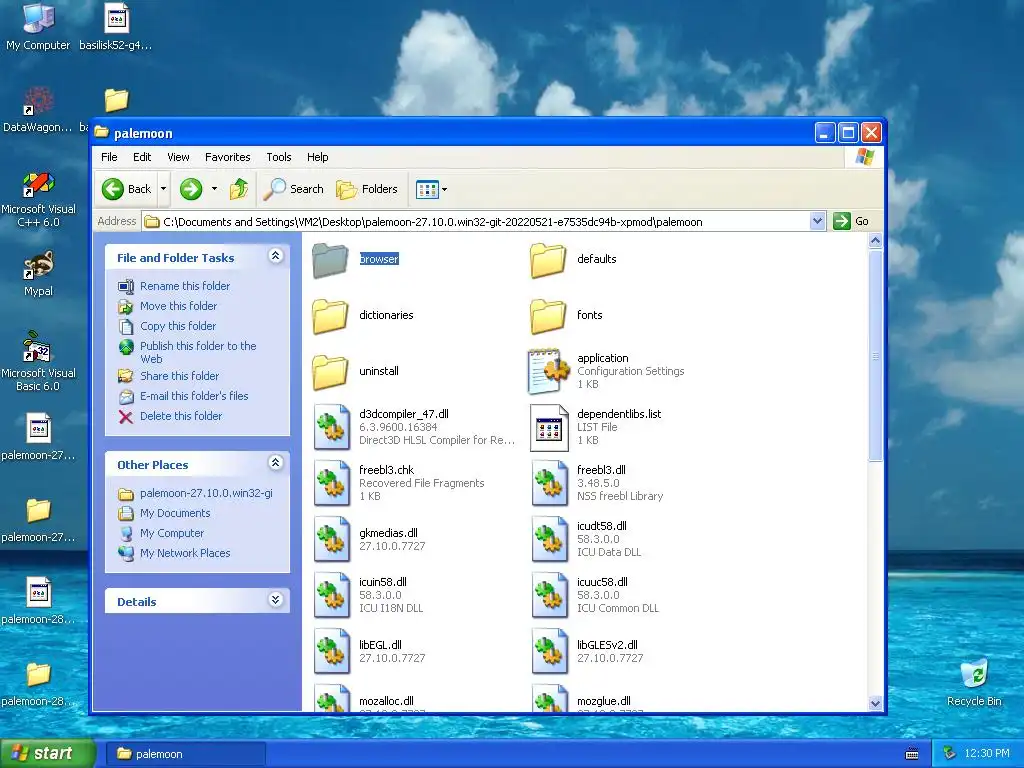Open the Back history dropdown arrow
The height and width of the screenshot is (768, 1024).
[163, 189]
